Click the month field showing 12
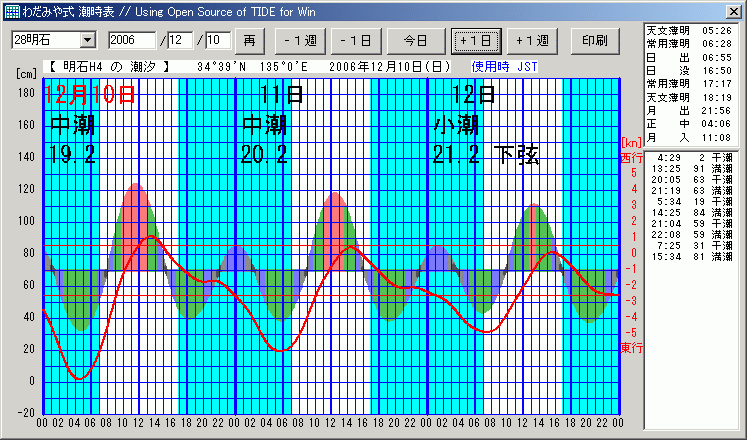The width and height of the screenshot is (747, 440). (x=181, y=40)
